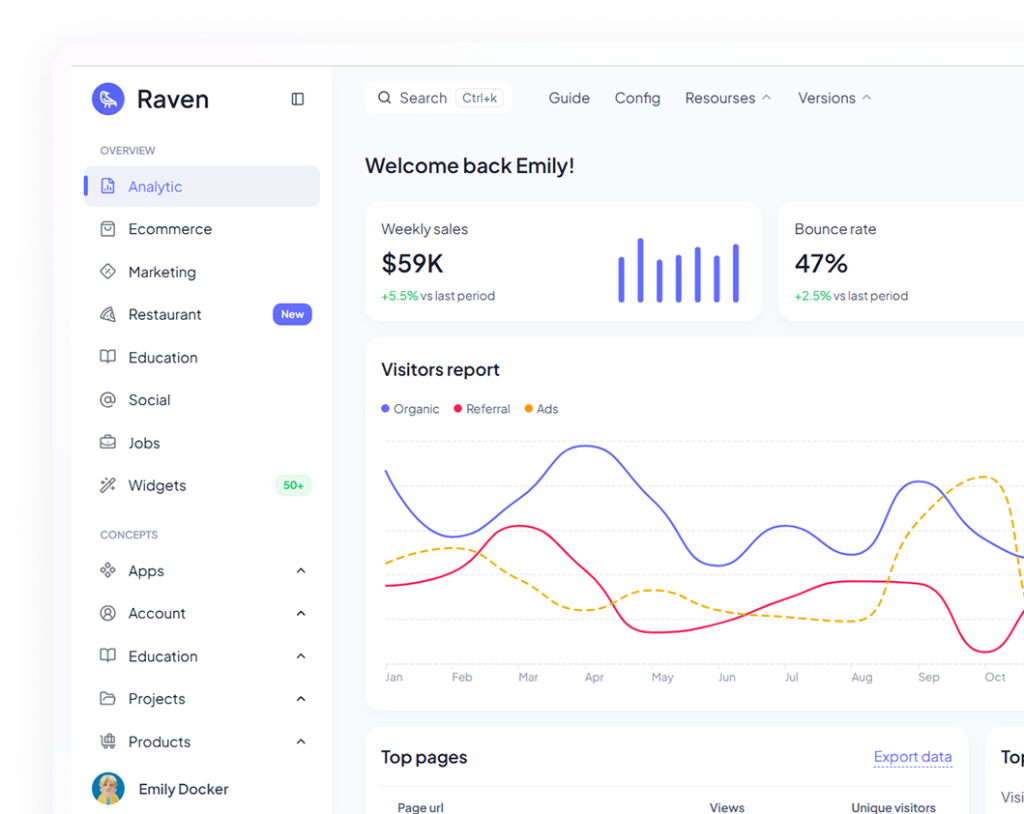Screen dimensions: 1024x814
Task: Click the Raven logo icon
Action: click(108, 99)
